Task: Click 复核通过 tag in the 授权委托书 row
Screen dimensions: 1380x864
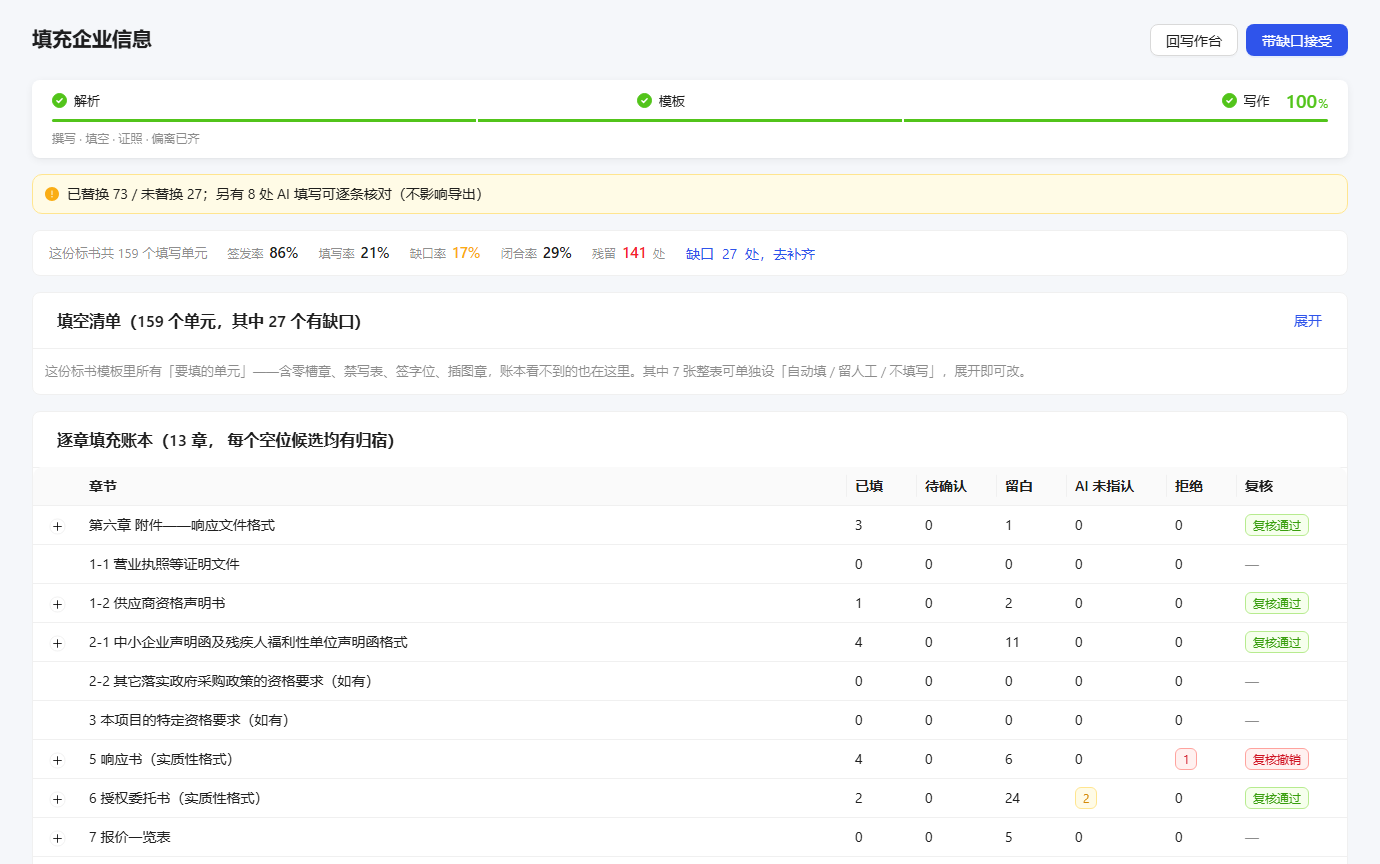Action: coord(1277,798)
